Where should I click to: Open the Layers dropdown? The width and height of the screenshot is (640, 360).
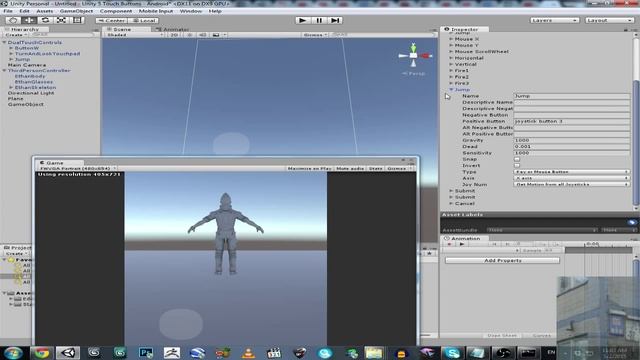click(554, 20)
